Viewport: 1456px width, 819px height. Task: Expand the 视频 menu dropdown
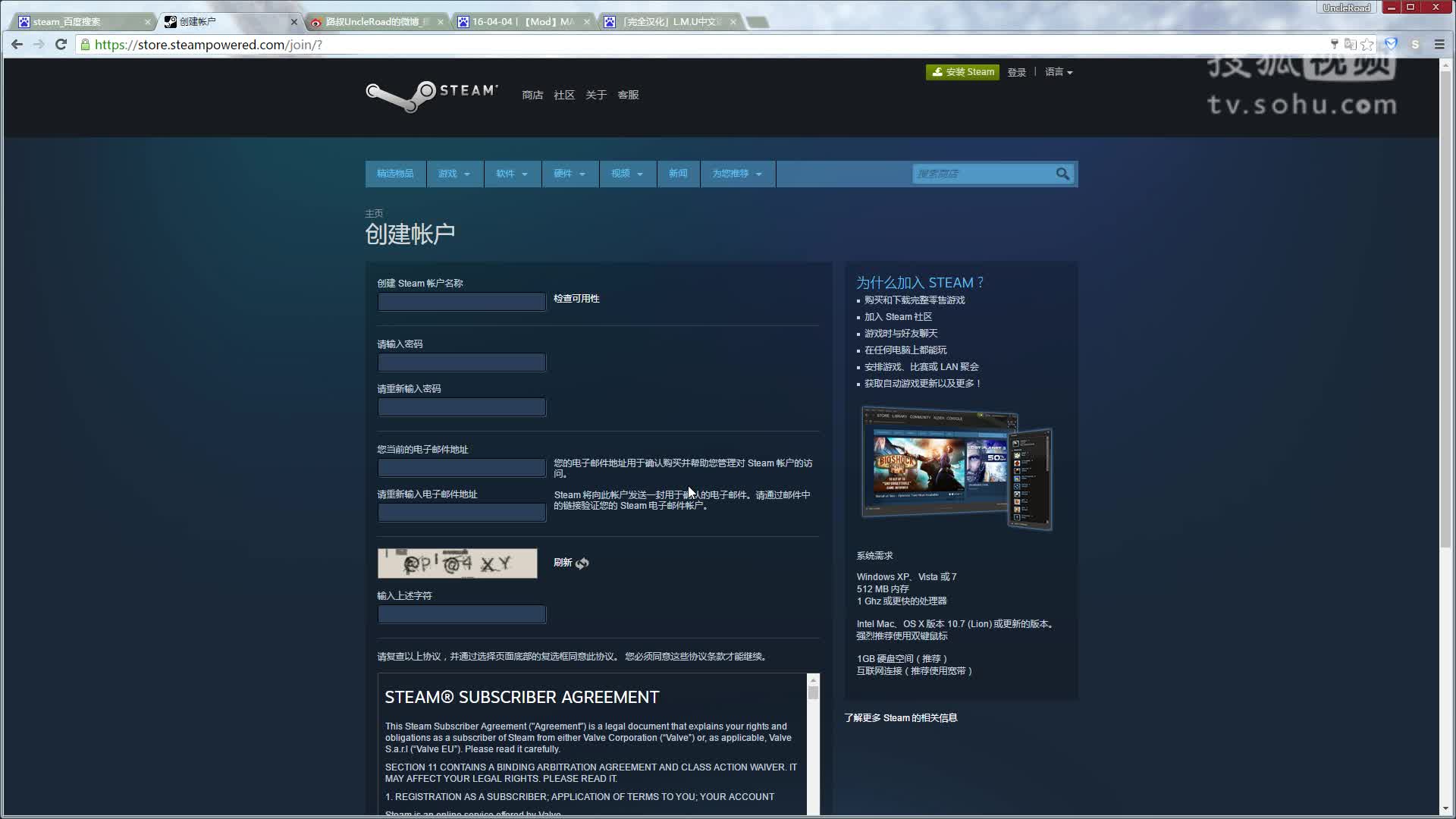(627, 174)
